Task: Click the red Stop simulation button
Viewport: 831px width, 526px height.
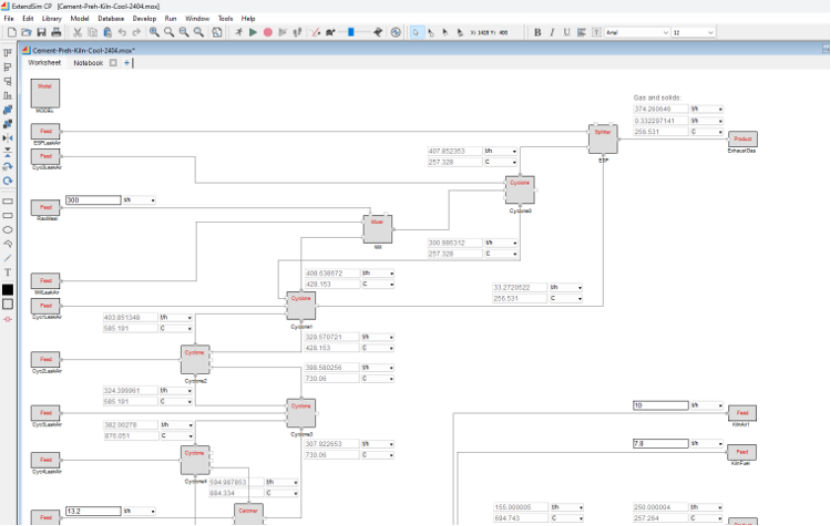Action: pos(268,32)
